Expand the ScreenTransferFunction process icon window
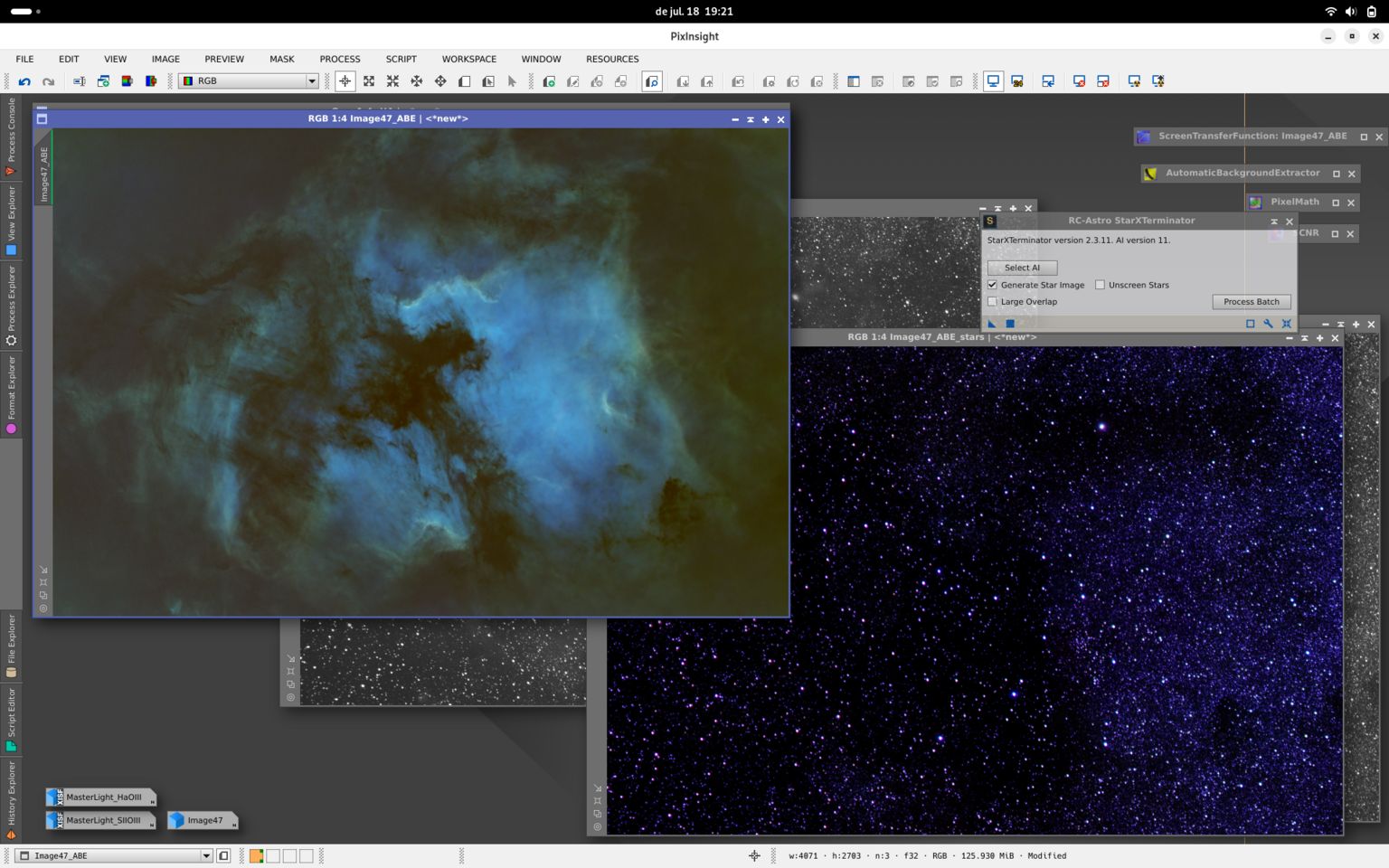The image size is (1389, 868). 1364,137
